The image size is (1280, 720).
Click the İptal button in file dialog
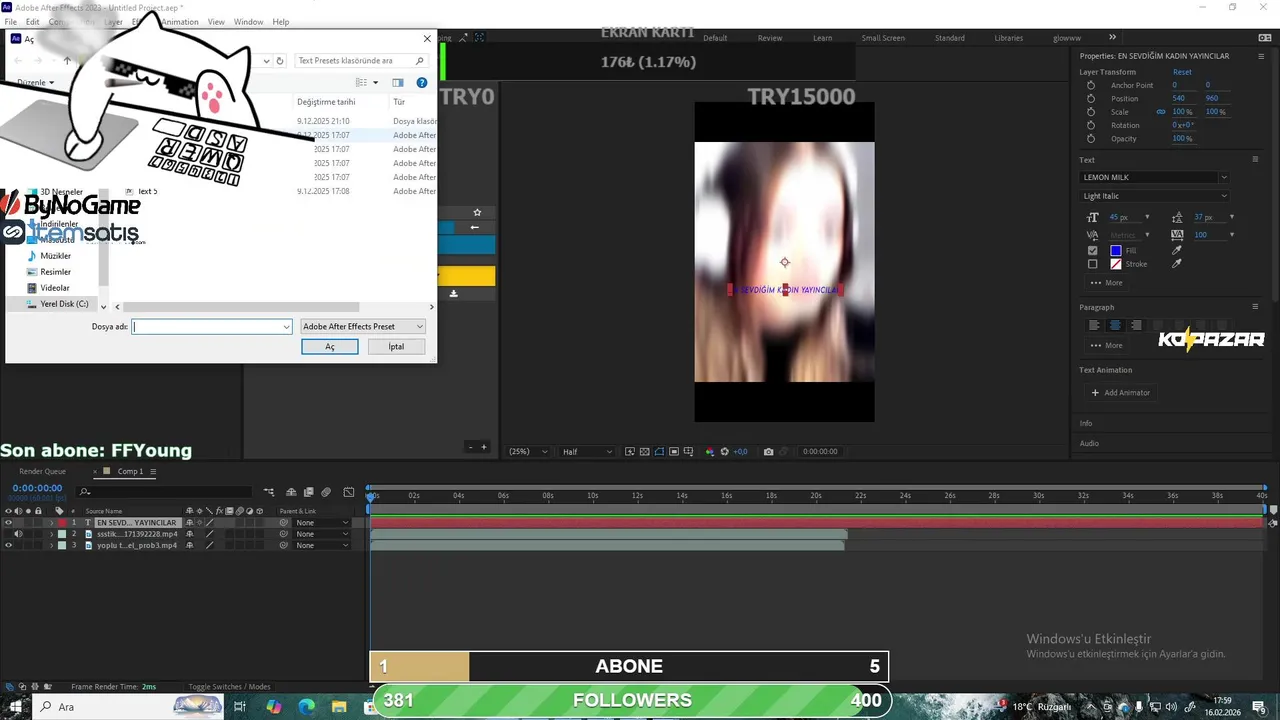(x=397, y=346)
